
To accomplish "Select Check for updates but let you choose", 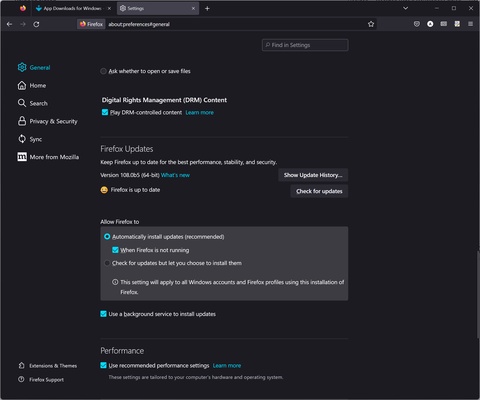I will click(x=107, y=263).
